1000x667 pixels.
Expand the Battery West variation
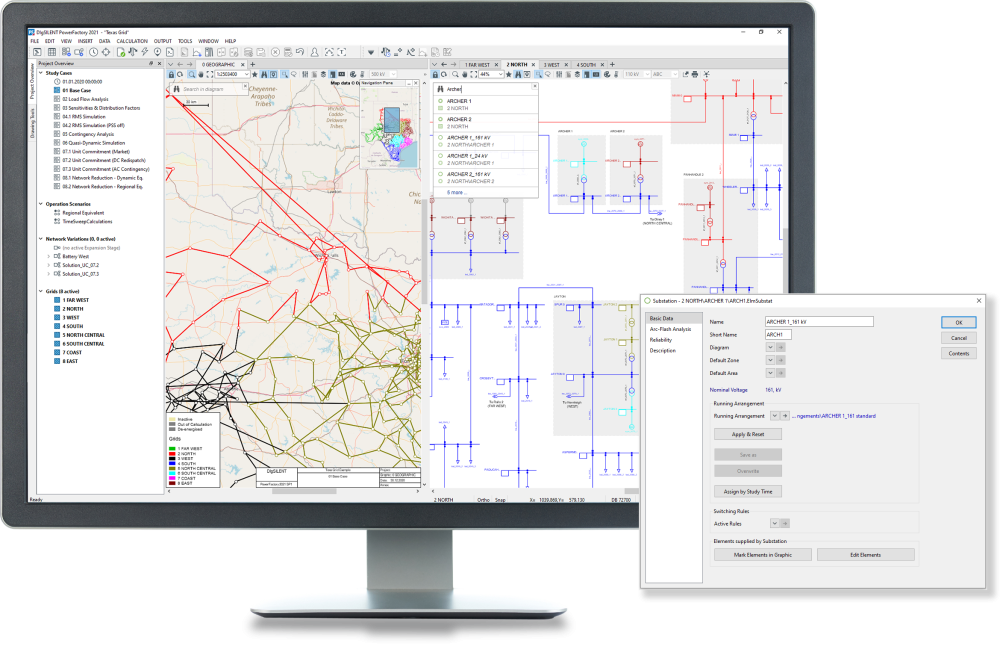48,256
